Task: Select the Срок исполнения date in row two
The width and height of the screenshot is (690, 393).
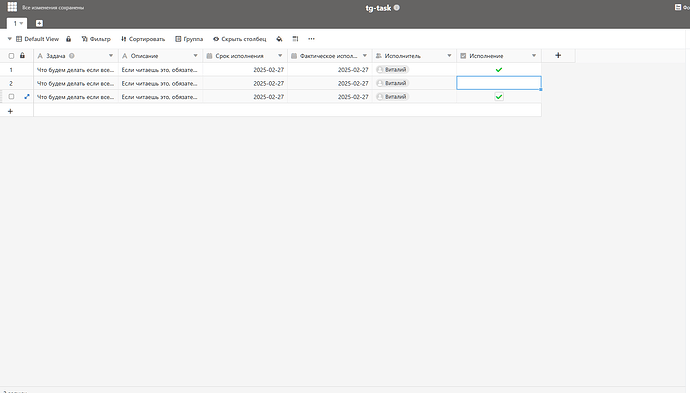Action: click(x=245, y=83)
